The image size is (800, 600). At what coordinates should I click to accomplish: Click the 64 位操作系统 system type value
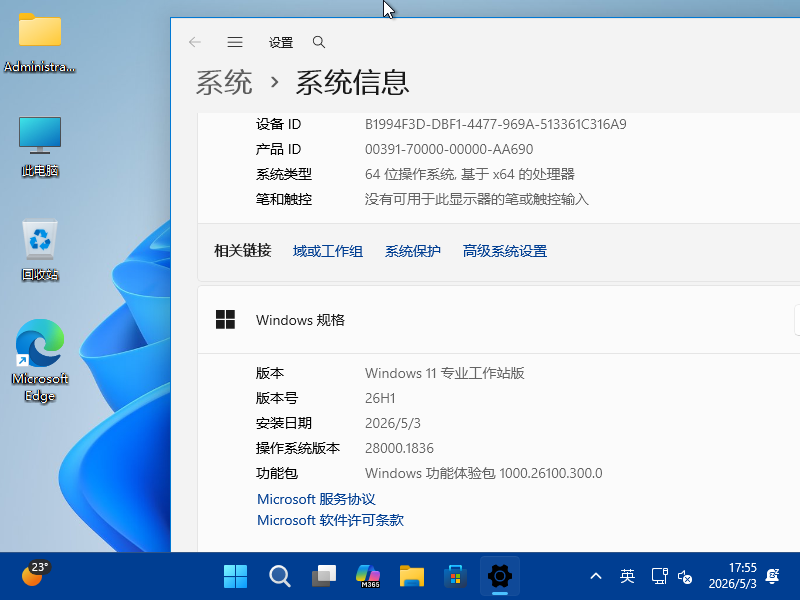[x=469, y=174]
